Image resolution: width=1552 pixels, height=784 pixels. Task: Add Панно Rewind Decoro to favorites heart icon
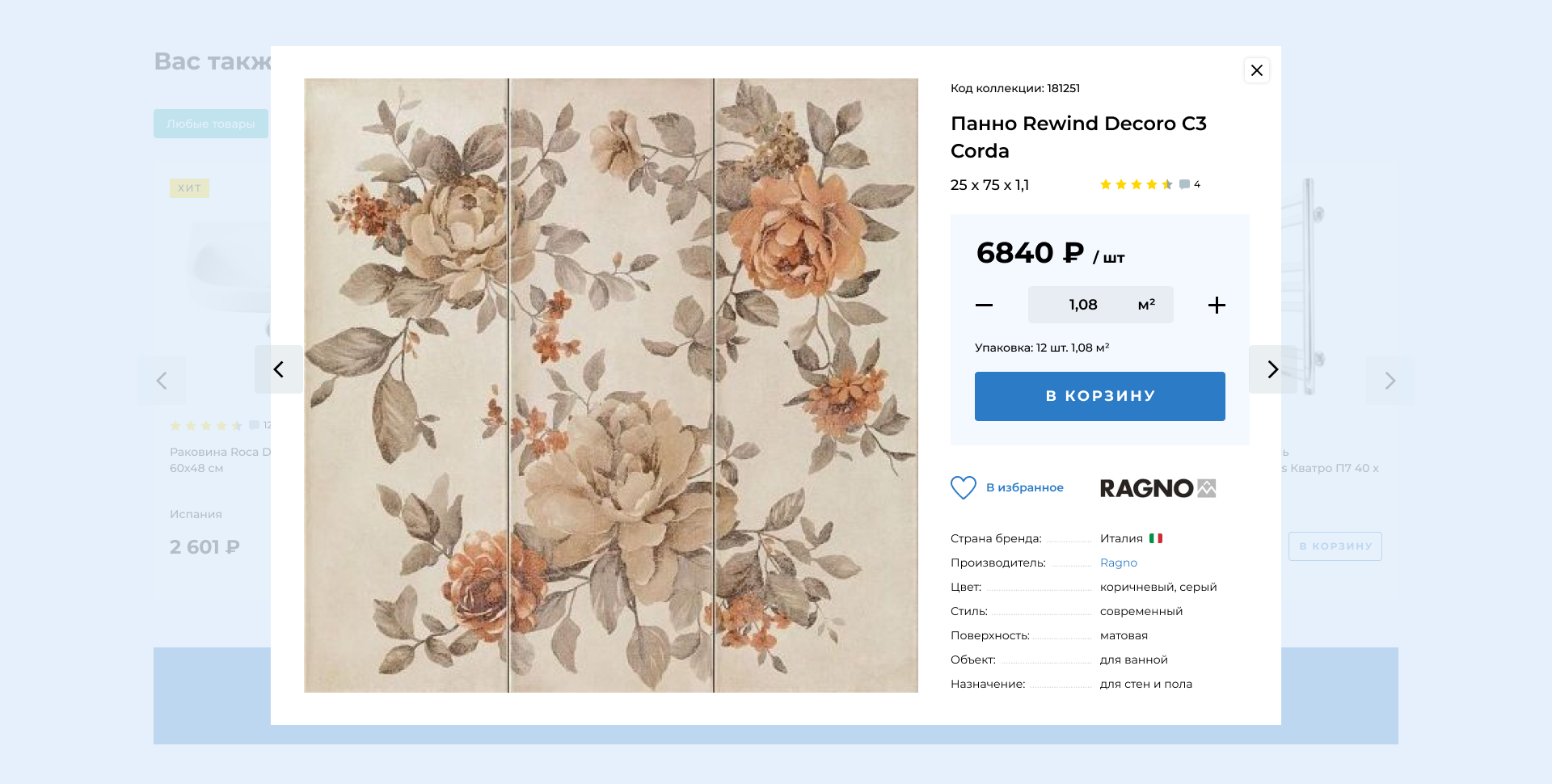tap(963, 487)
